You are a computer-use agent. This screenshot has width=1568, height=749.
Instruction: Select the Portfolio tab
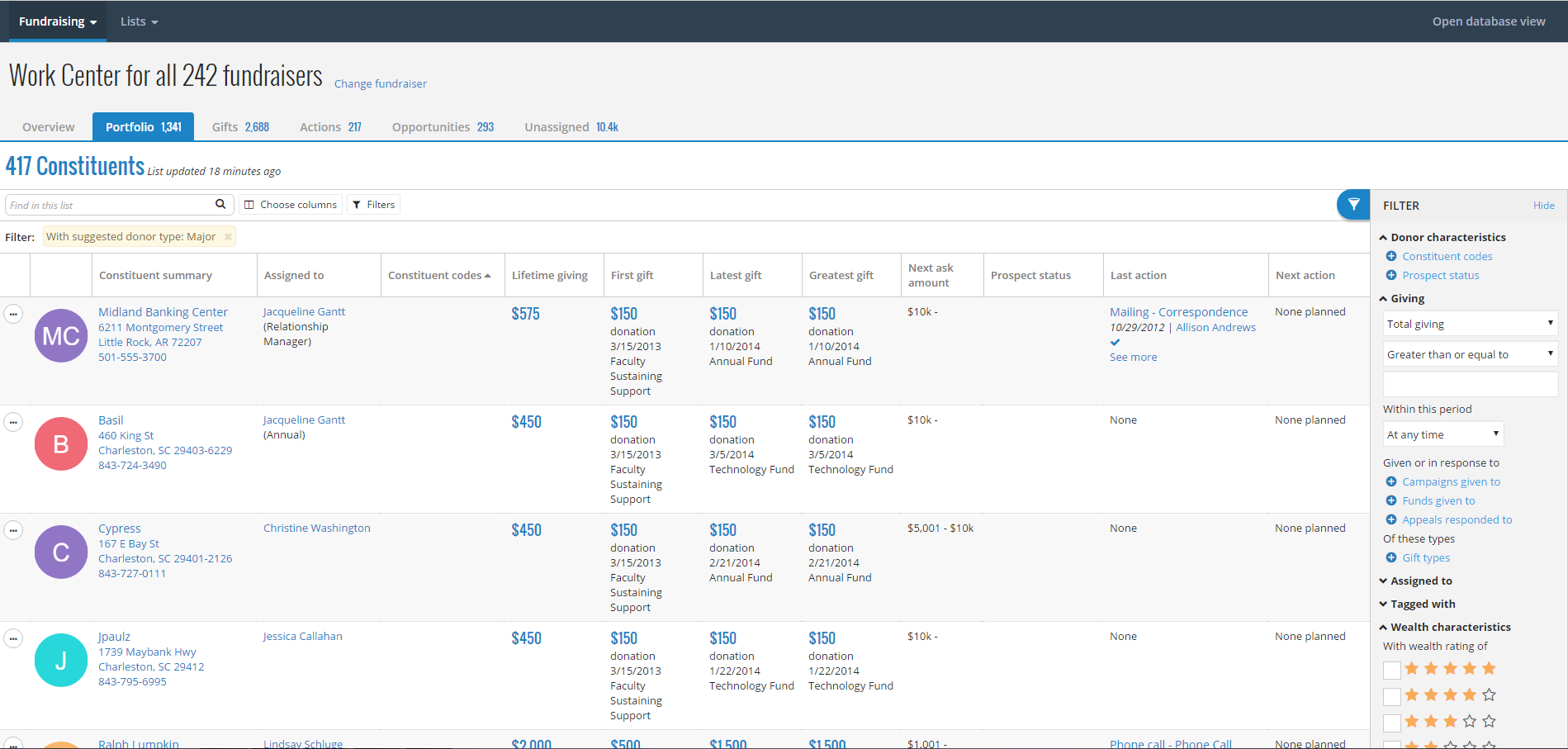[143, 127]
